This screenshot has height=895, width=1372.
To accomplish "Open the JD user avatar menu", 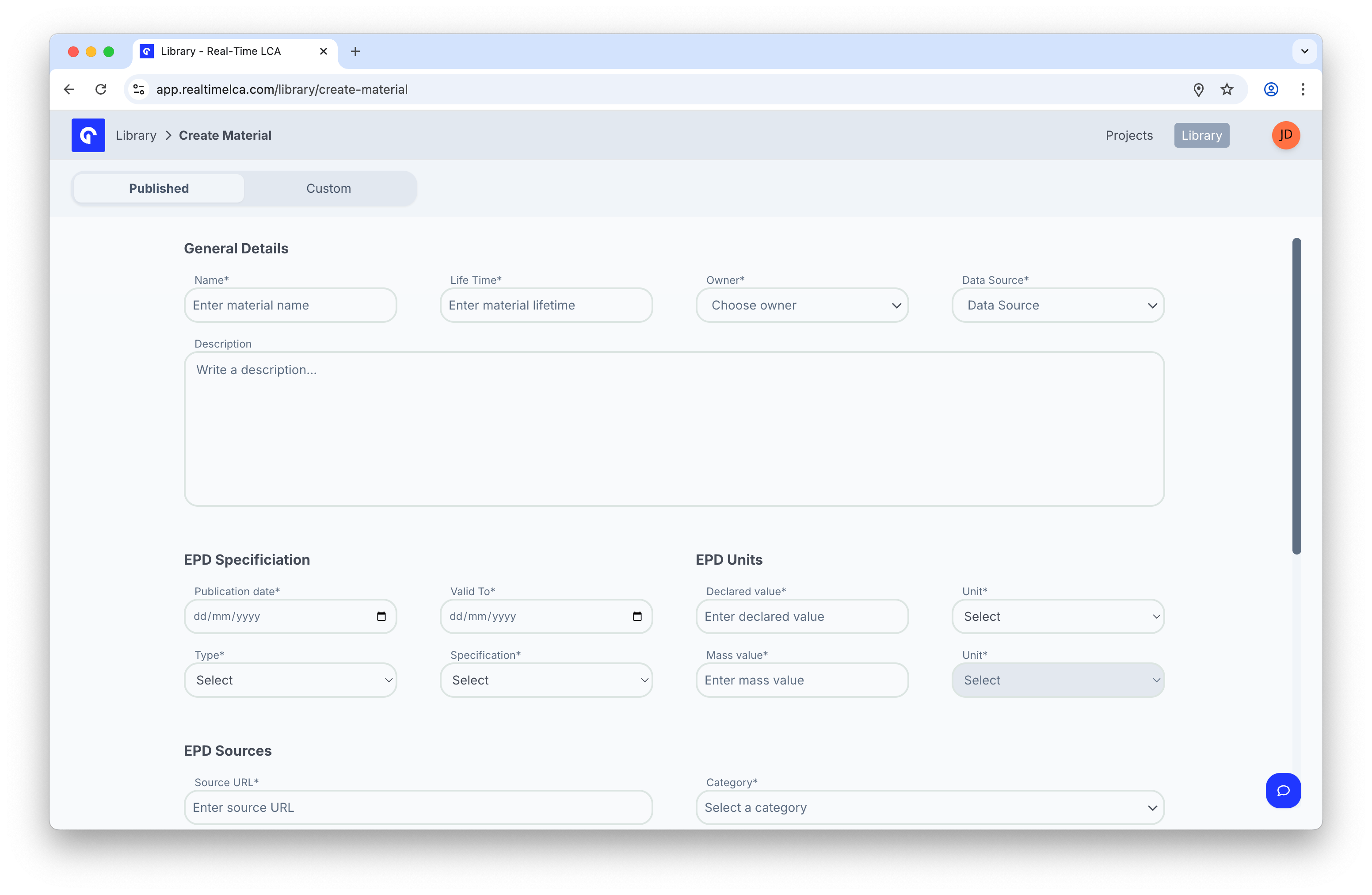I will pyautogui.click(x=1285, y=135).
